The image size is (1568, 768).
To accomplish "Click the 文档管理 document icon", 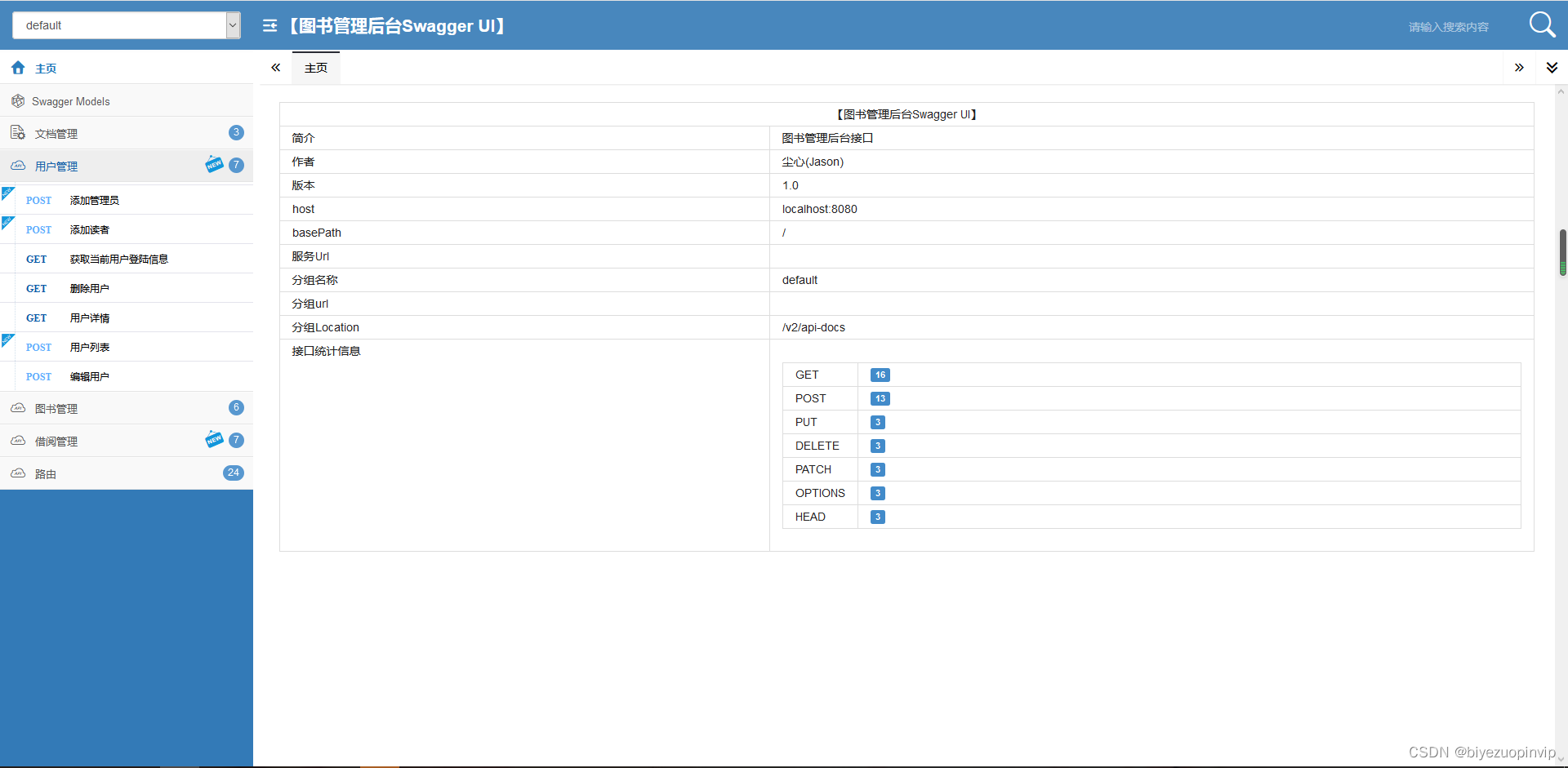I will pyautogui.click(x=18, y=132).
